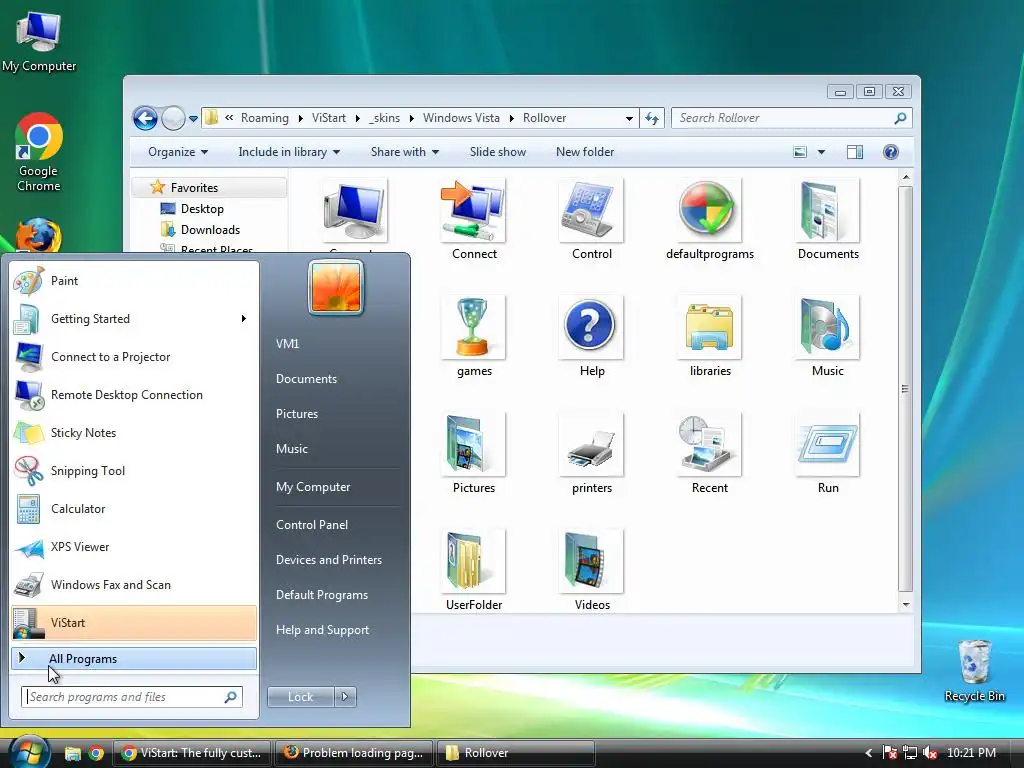Open the explorer Help button
This screenshot has width=1024, height=768.
point(891,152)
